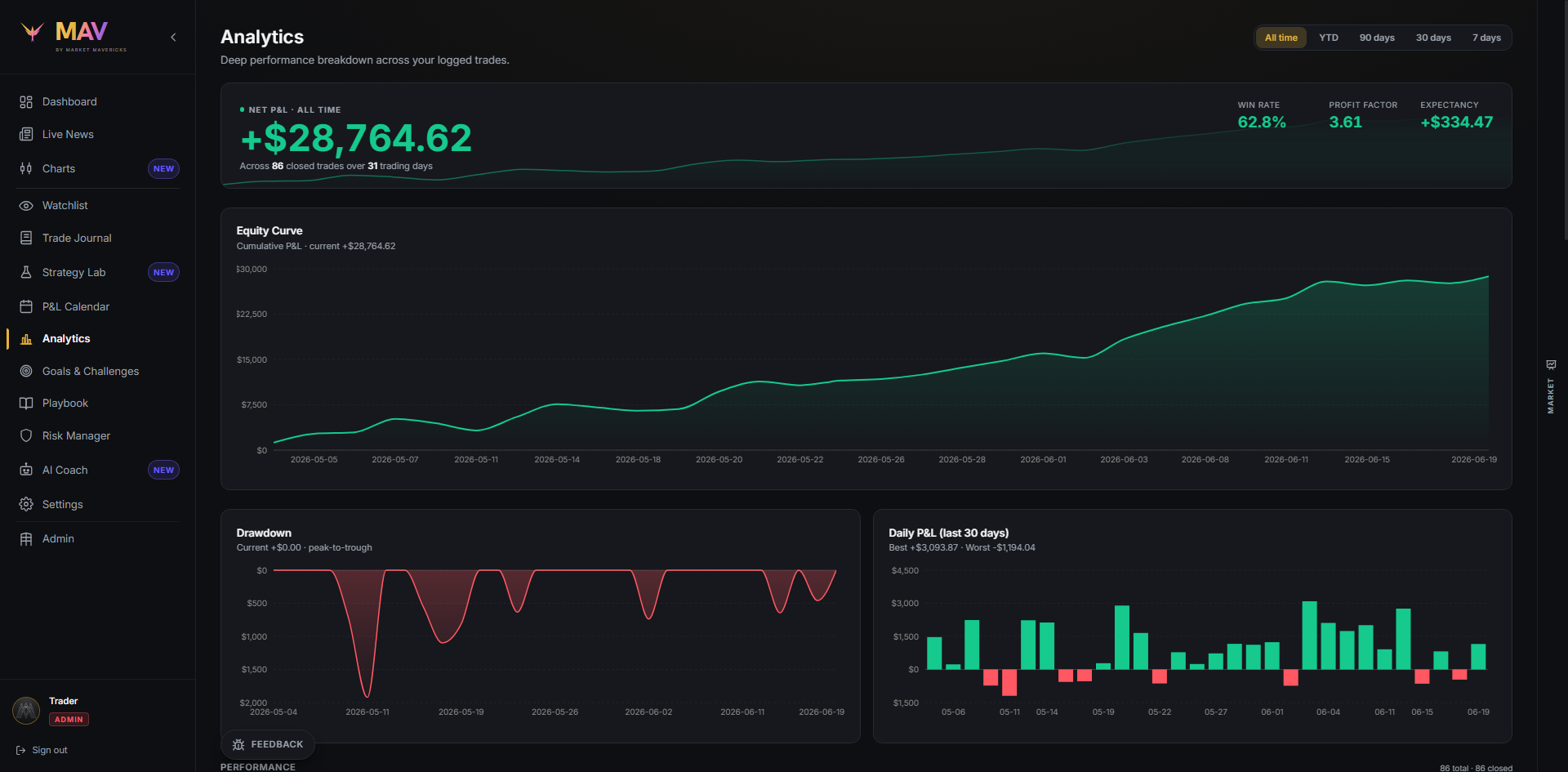
Task: Click the 86 total · 86 closed text
Action: (1476, 768)
